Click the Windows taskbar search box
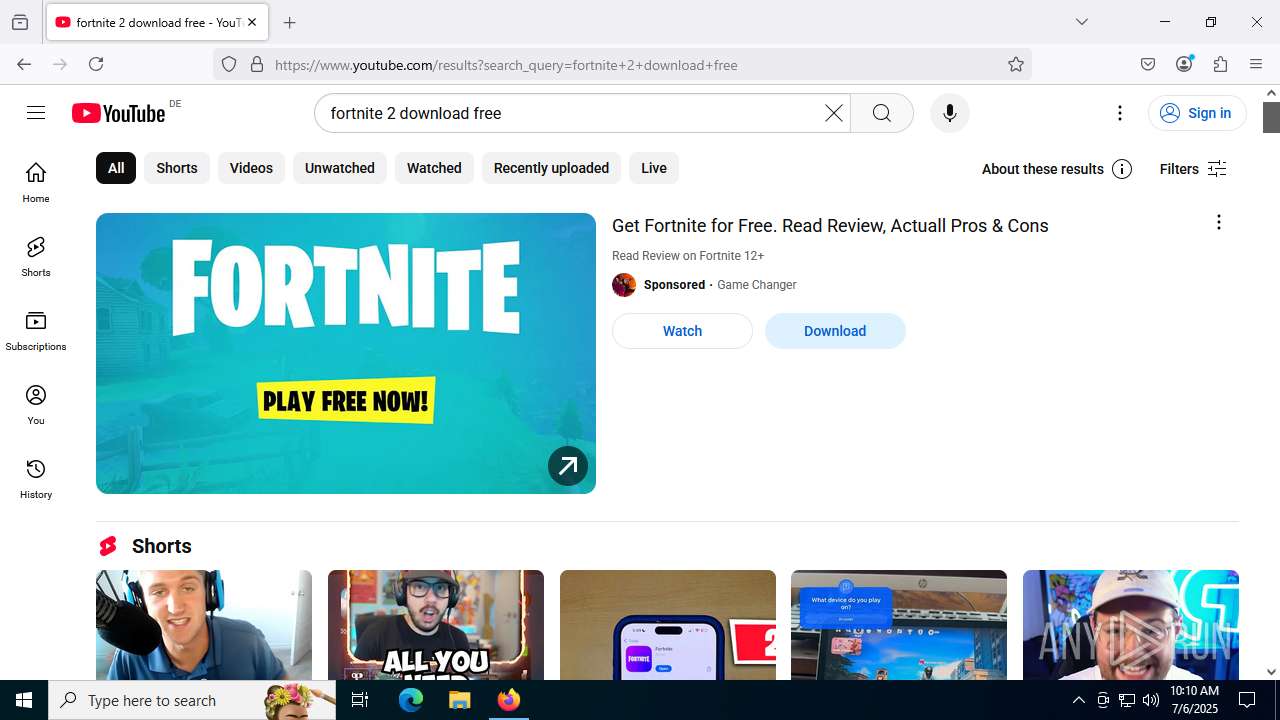Viewport: 1280px width, 720px height. coord(192,700)
